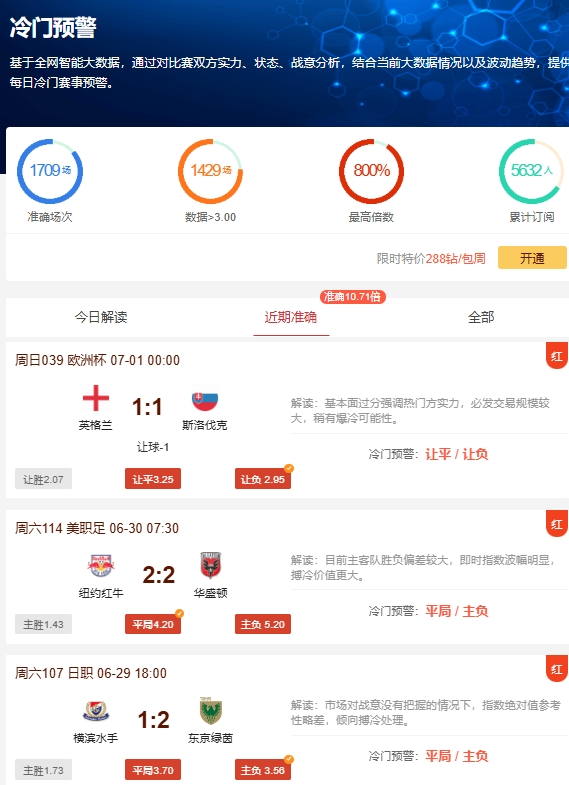Image resolution: width=569 pixels, height=785 pixels.
Task: Select the Yokohama Marinos team logo
Action: coord(96,711)
